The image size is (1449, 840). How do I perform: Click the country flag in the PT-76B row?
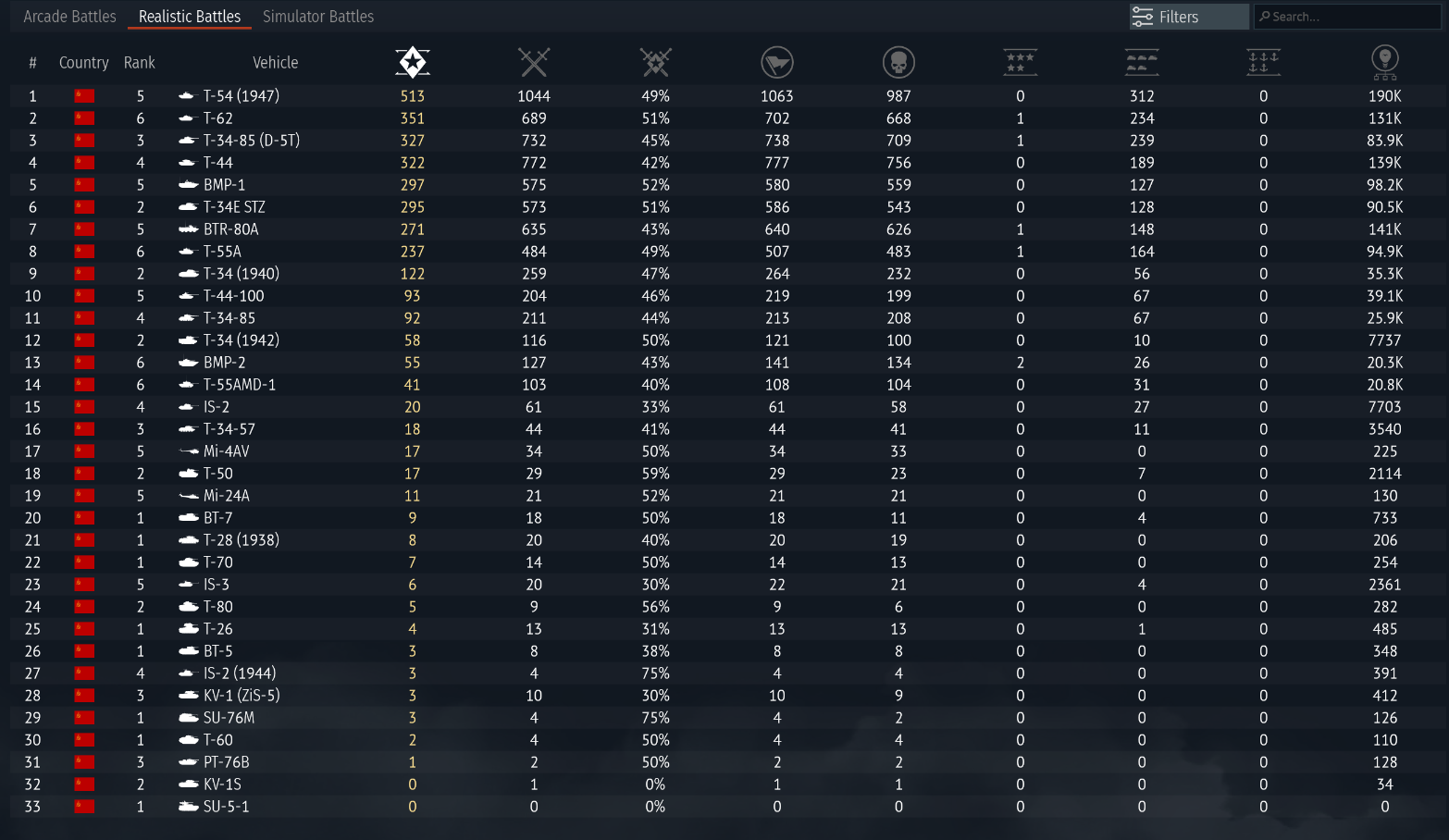click(x=84, y=762)
